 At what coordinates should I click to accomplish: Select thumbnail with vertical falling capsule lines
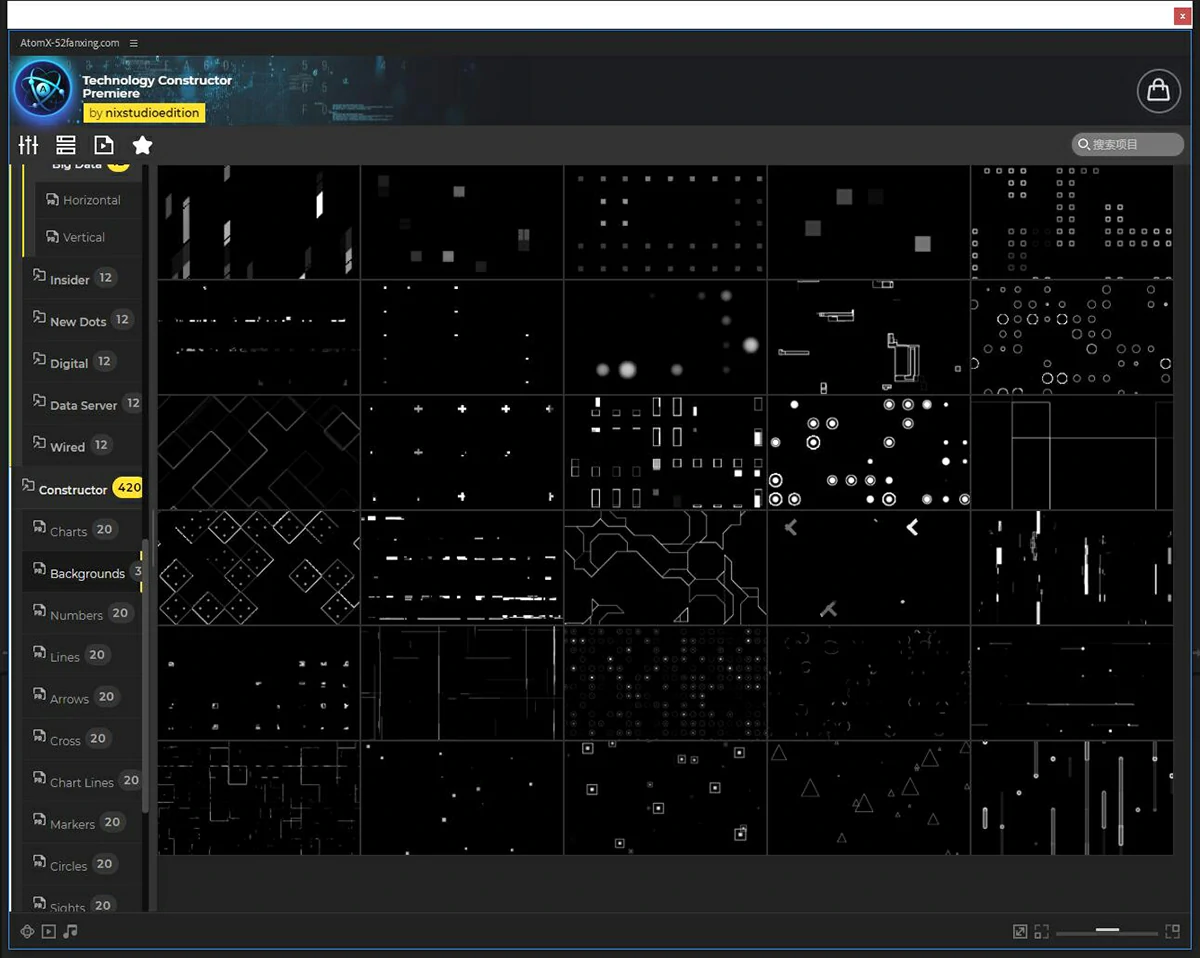[1072, 798]
